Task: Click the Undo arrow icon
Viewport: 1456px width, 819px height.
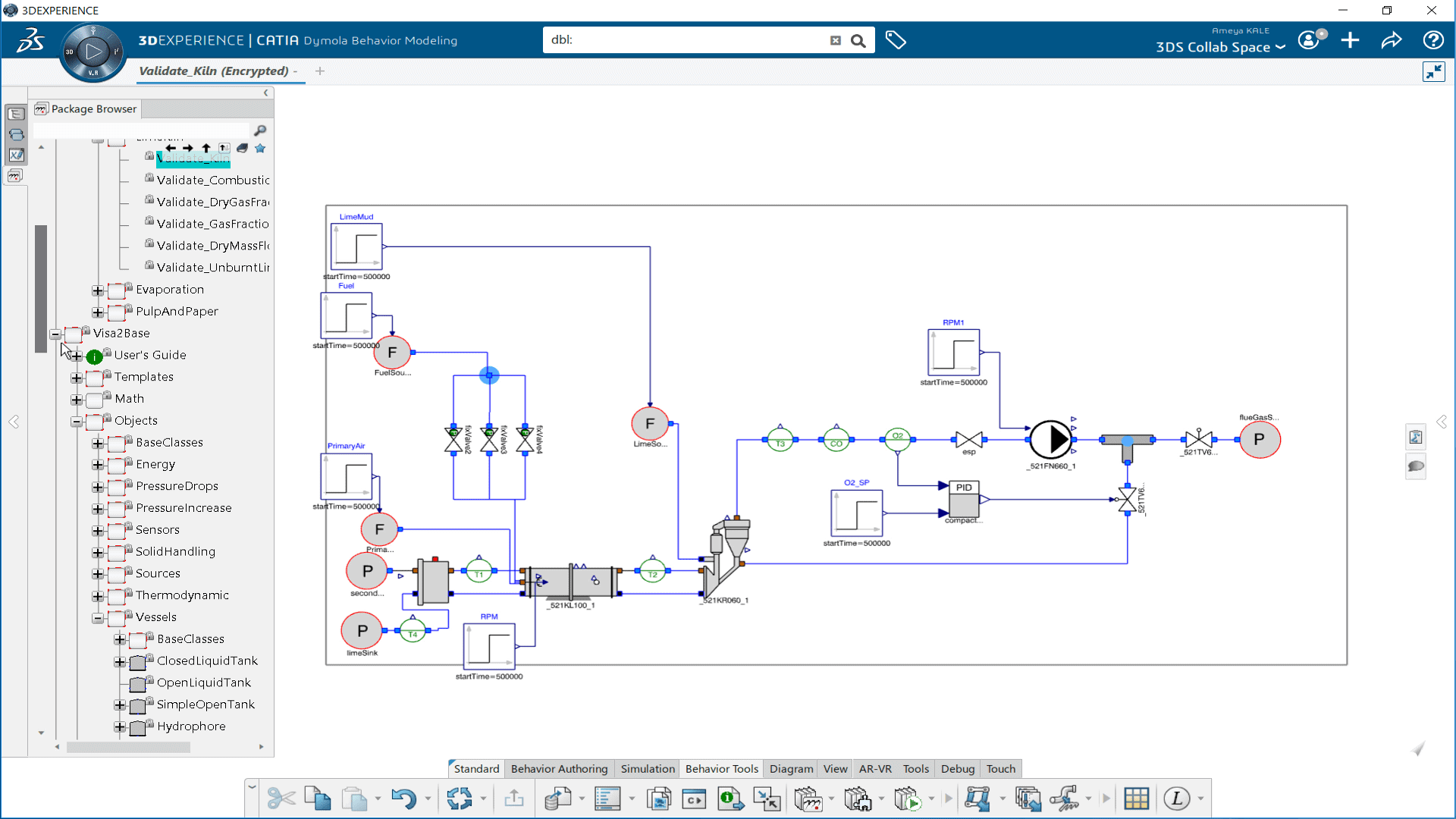Action: tap(403, 799)
